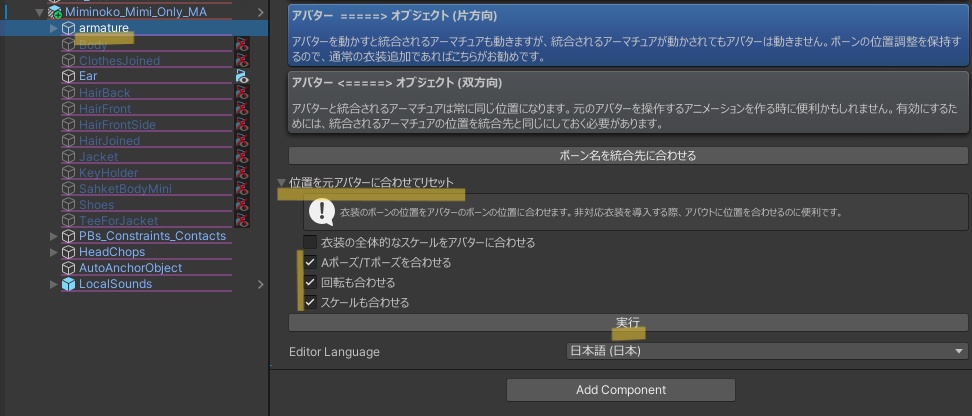Toggle visibility icon beside TeeForJacket
The height and width of the screenshot is (416, 972).
242,221
